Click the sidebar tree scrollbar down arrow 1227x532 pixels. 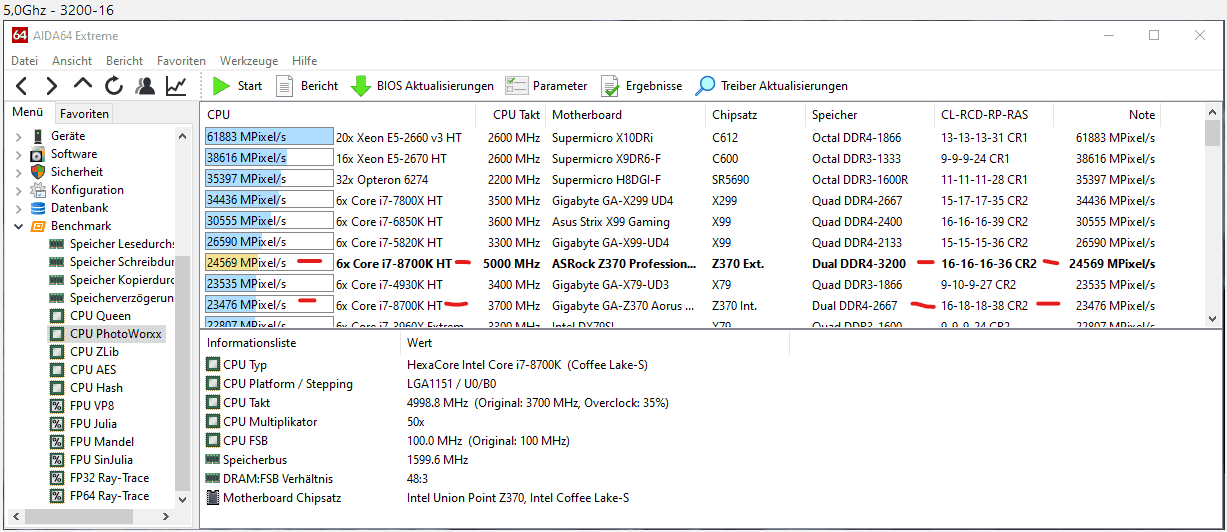point(183,498)
